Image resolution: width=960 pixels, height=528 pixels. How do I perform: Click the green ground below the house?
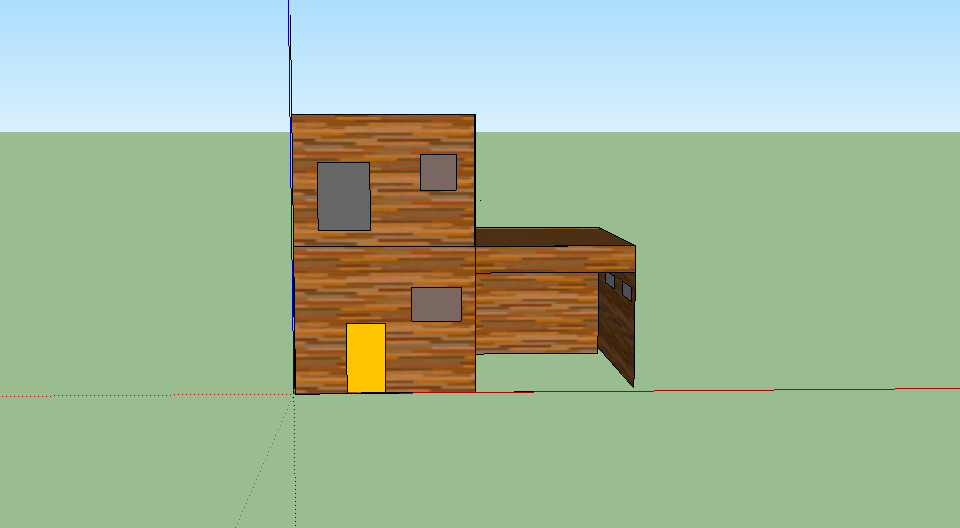[500, 460]
